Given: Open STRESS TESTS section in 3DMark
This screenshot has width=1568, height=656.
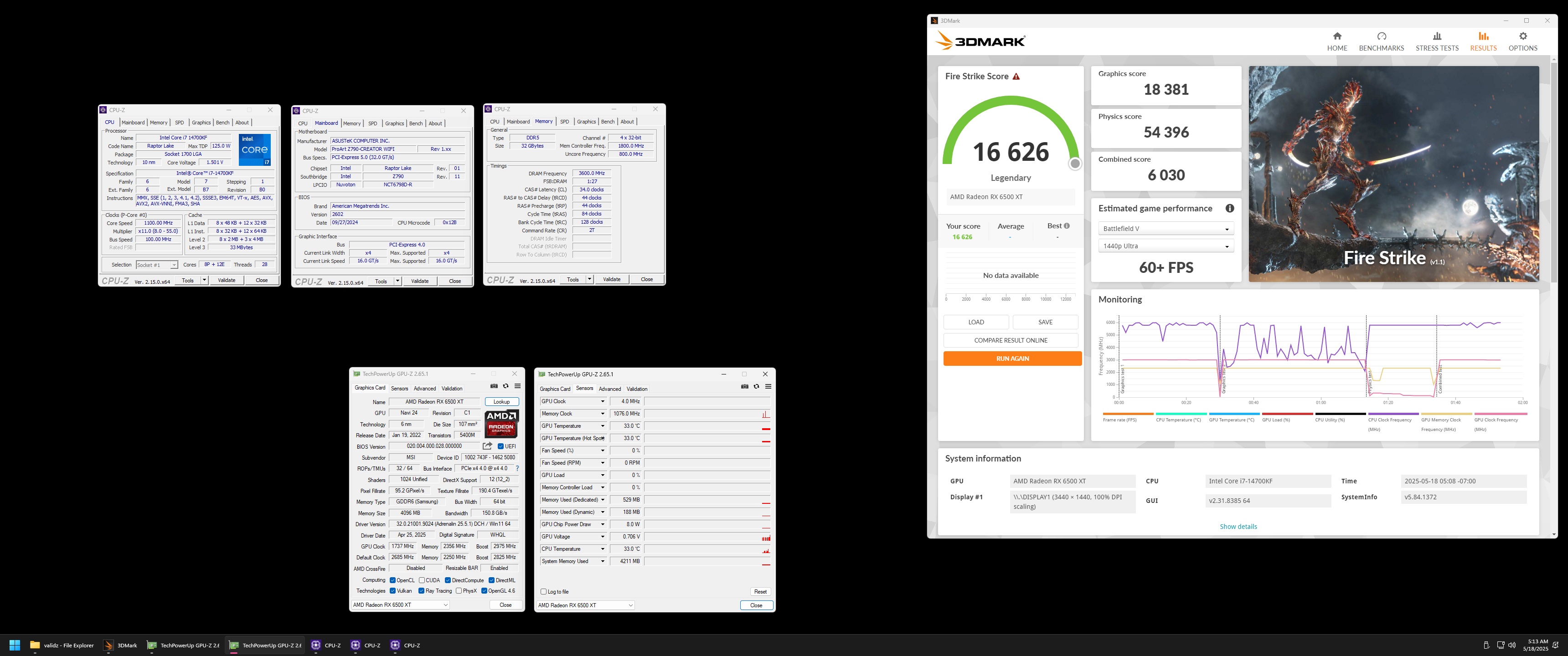Looking at the screenshot, I should [x=1437, y=41].
